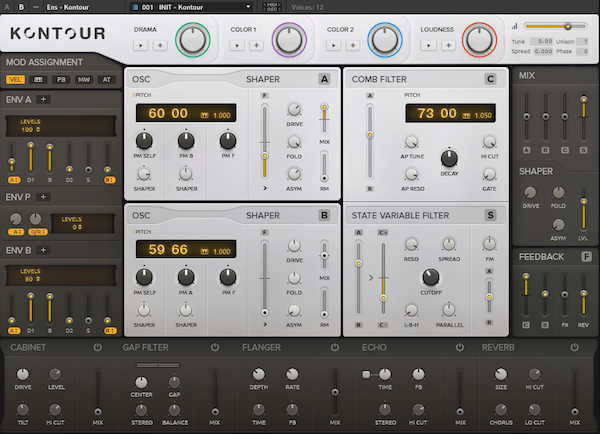Click the Color 2 plus button
Image resolution: width=600 pixels, height=434 pixels.
tap(353, 46)
